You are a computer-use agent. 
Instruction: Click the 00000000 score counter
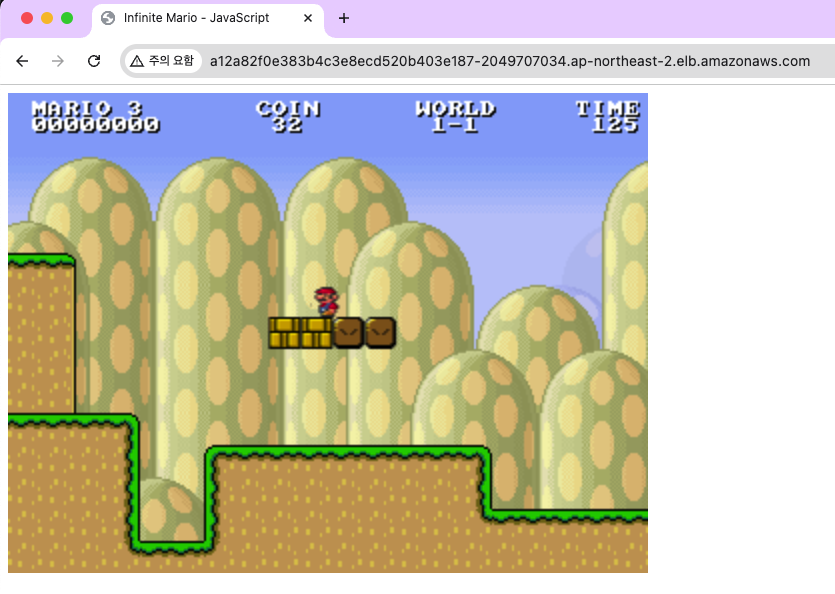[x=96, y=125]
